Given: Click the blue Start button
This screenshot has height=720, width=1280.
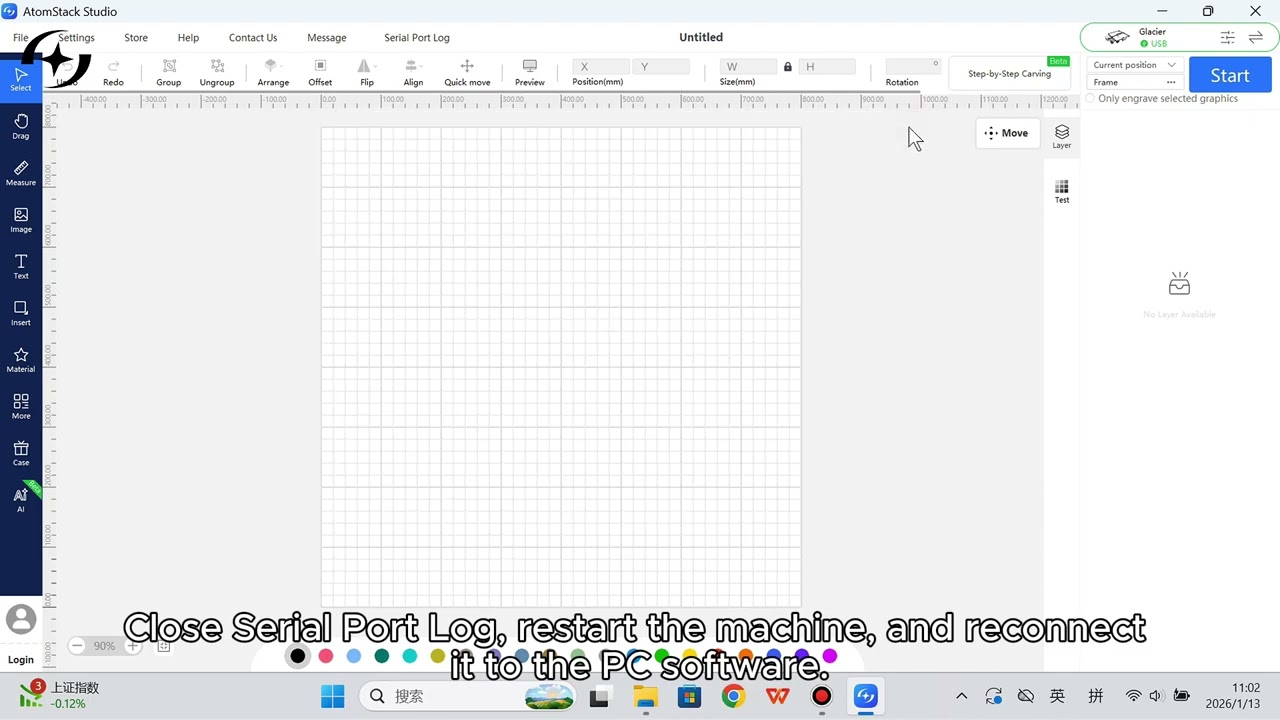Looking at the screenshot, I should pos(1230,75).
